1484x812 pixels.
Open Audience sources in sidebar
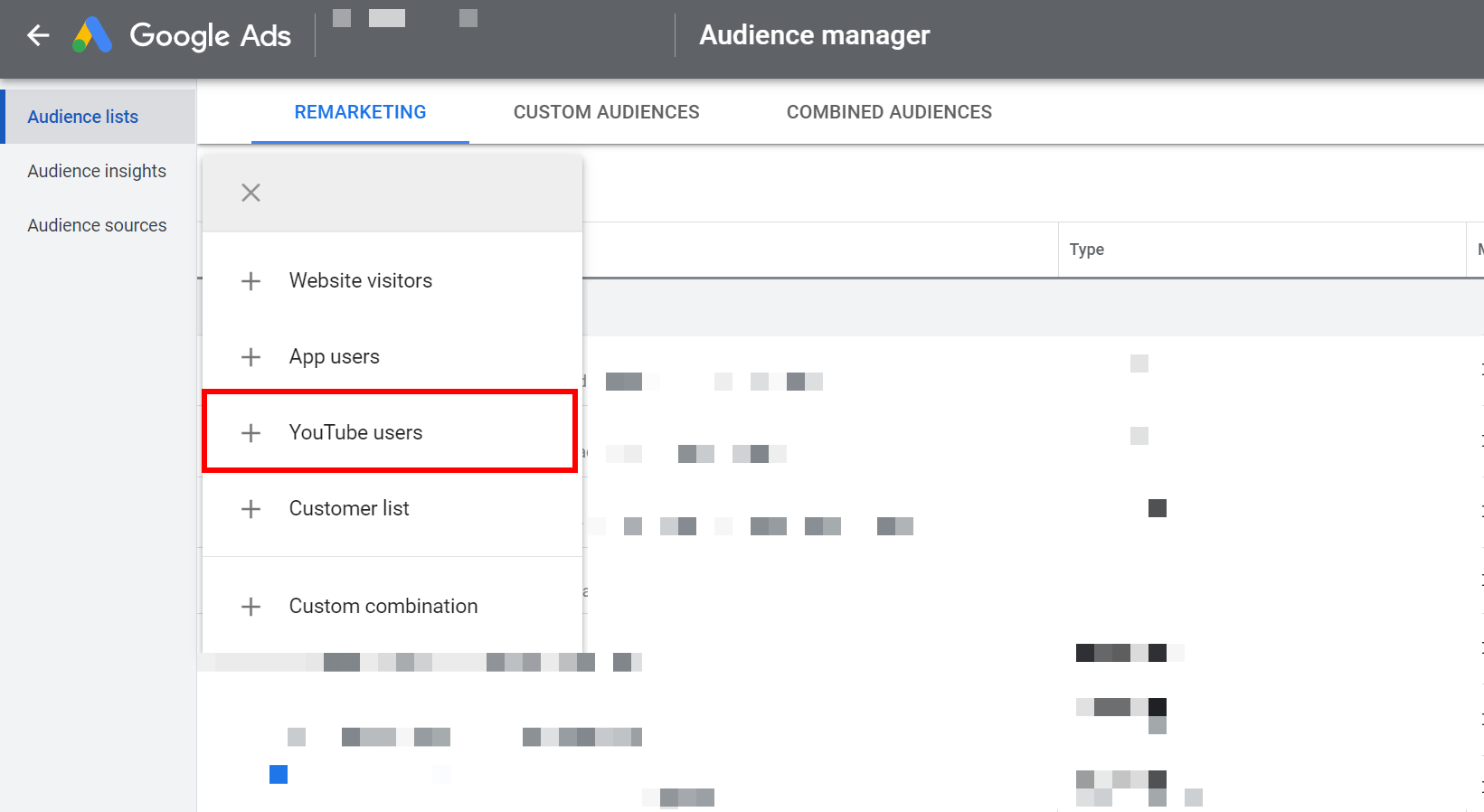[x=97, y=225]
